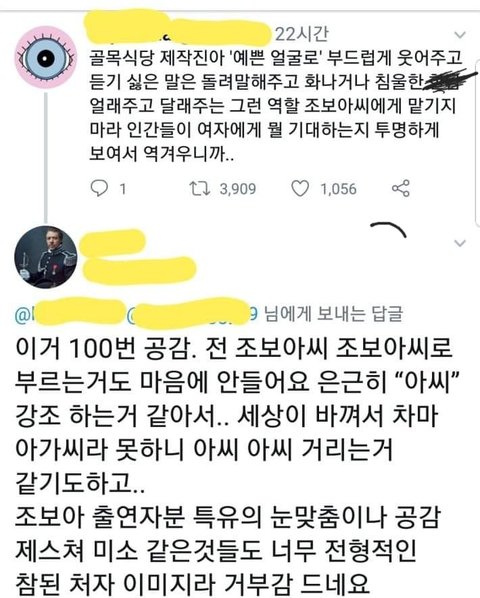
Task: Open the reply speech bubble icon
Action: (99, 188)
